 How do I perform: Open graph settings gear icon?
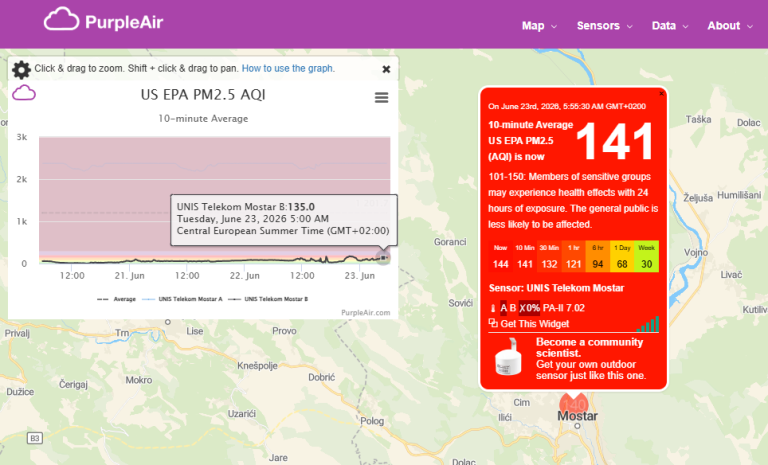pos(21,70)
